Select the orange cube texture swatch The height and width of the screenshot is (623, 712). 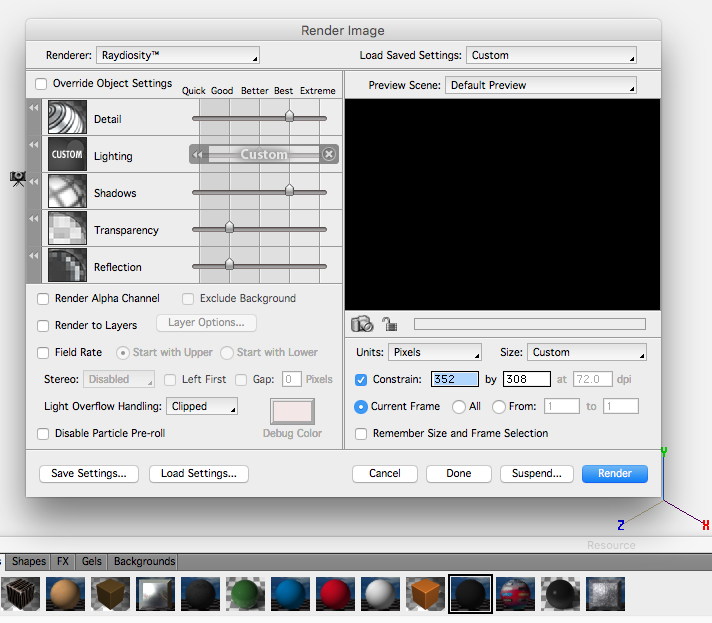[x=425, y=594]
